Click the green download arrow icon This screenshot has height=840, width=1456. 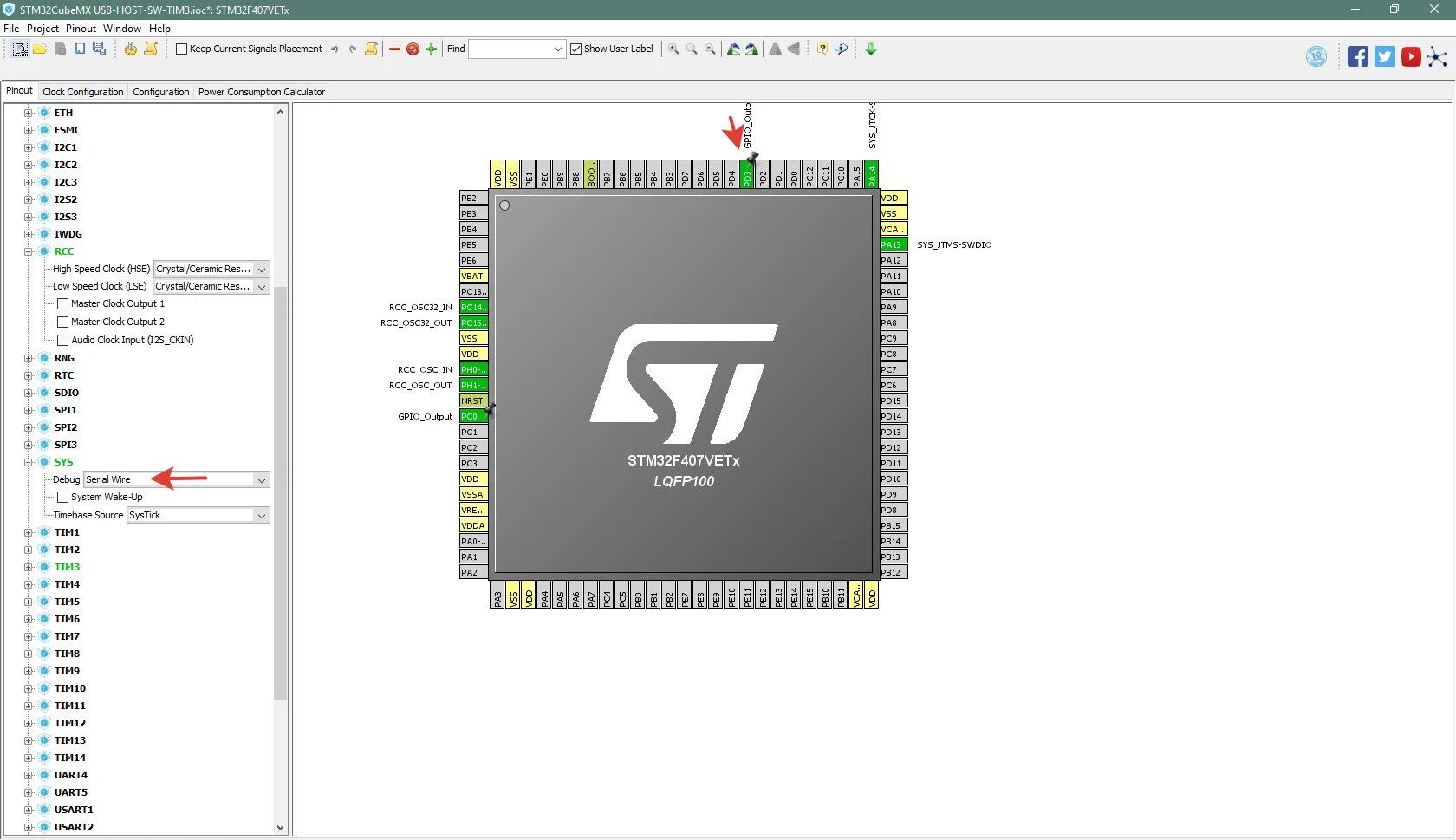click(x=871, y=49)
